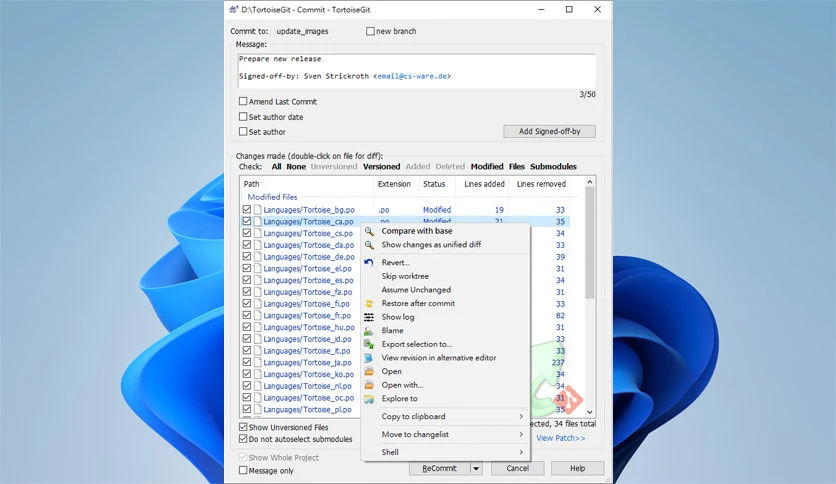Click the Blame icon
This screenshot has width=836, height=484.
[x=369, y=330]
